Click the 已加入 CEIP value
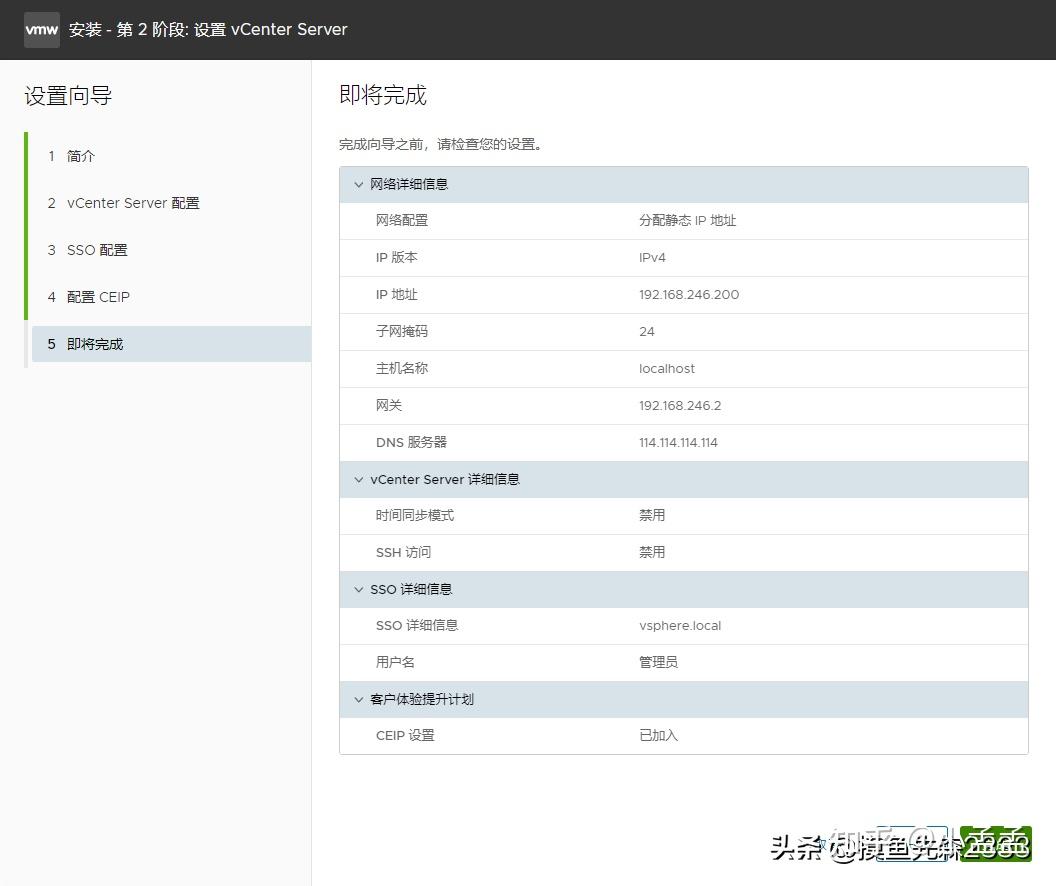The image size is (1056, 886). tap(658, 736)
